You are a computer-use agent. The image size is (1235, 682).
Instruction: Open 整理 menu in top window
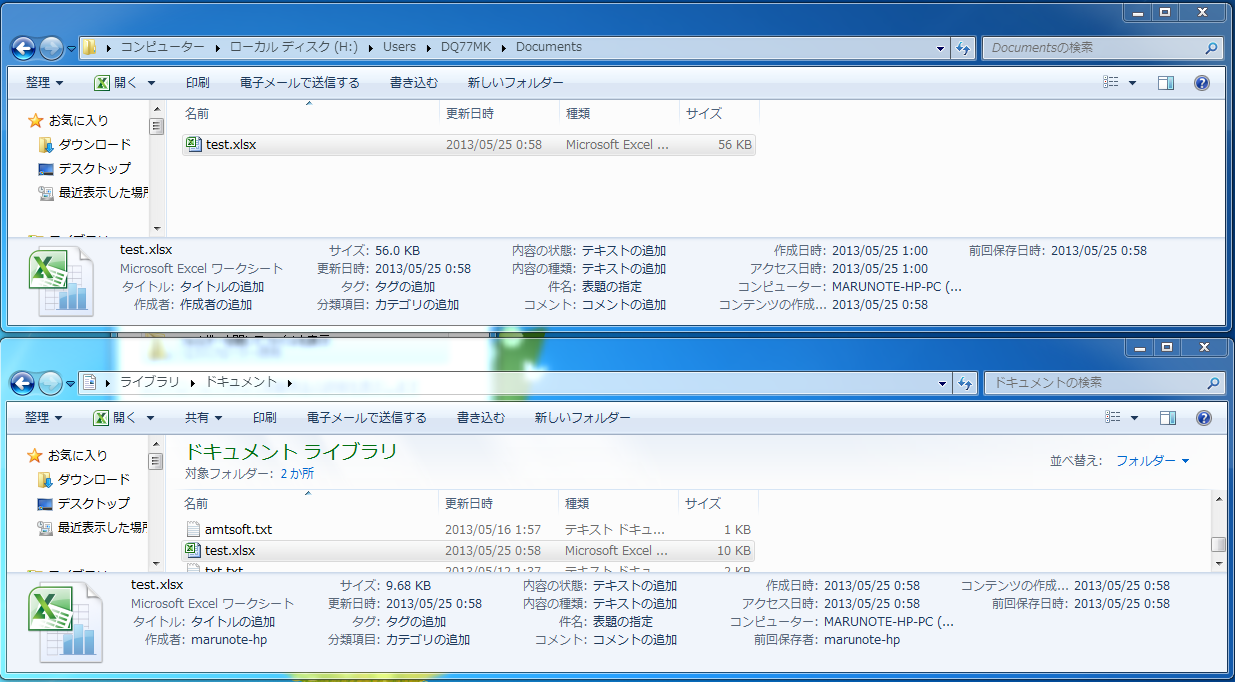tap(44, 83)
